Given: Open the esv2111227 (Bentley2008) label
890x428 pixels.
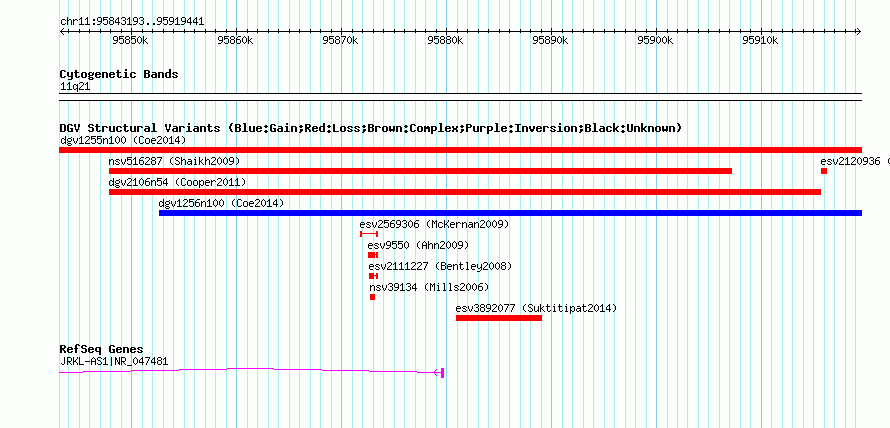Looking at the screenshot, I should tap(440, 266).
